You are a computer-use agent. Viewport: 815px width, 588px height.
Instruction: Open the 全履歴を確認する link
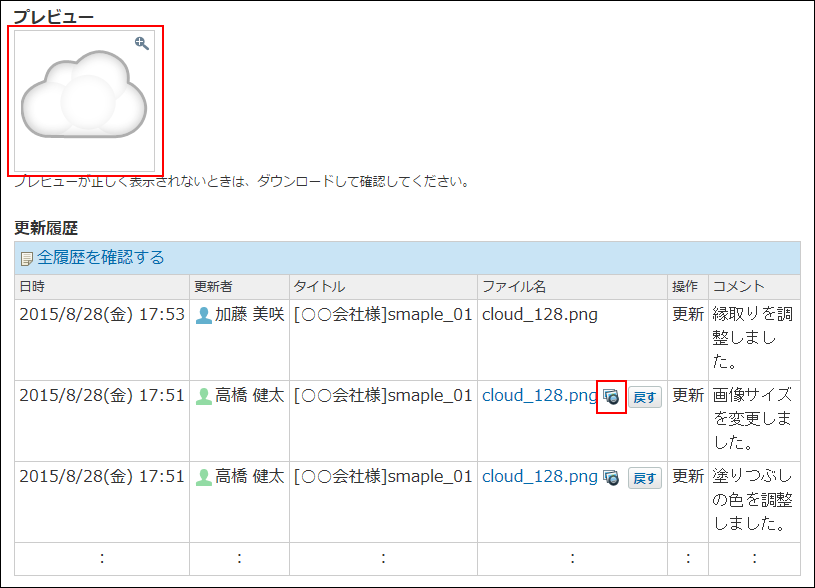click(100, 258)
